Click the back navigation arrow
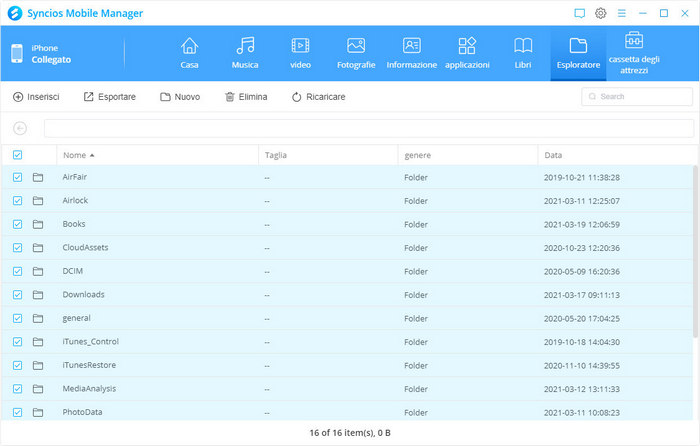700x446 pixels. coord(20,129)
